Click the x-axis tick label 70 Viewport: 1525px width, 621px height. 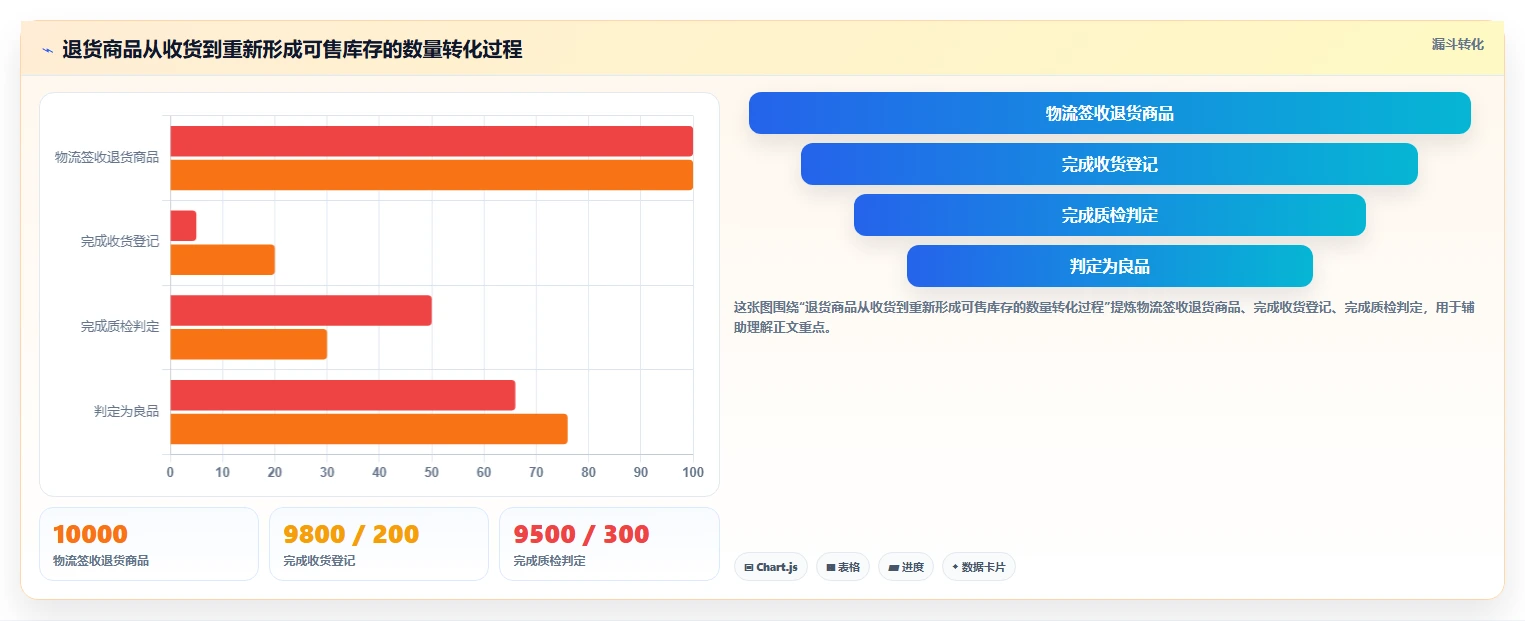point(536,472)
